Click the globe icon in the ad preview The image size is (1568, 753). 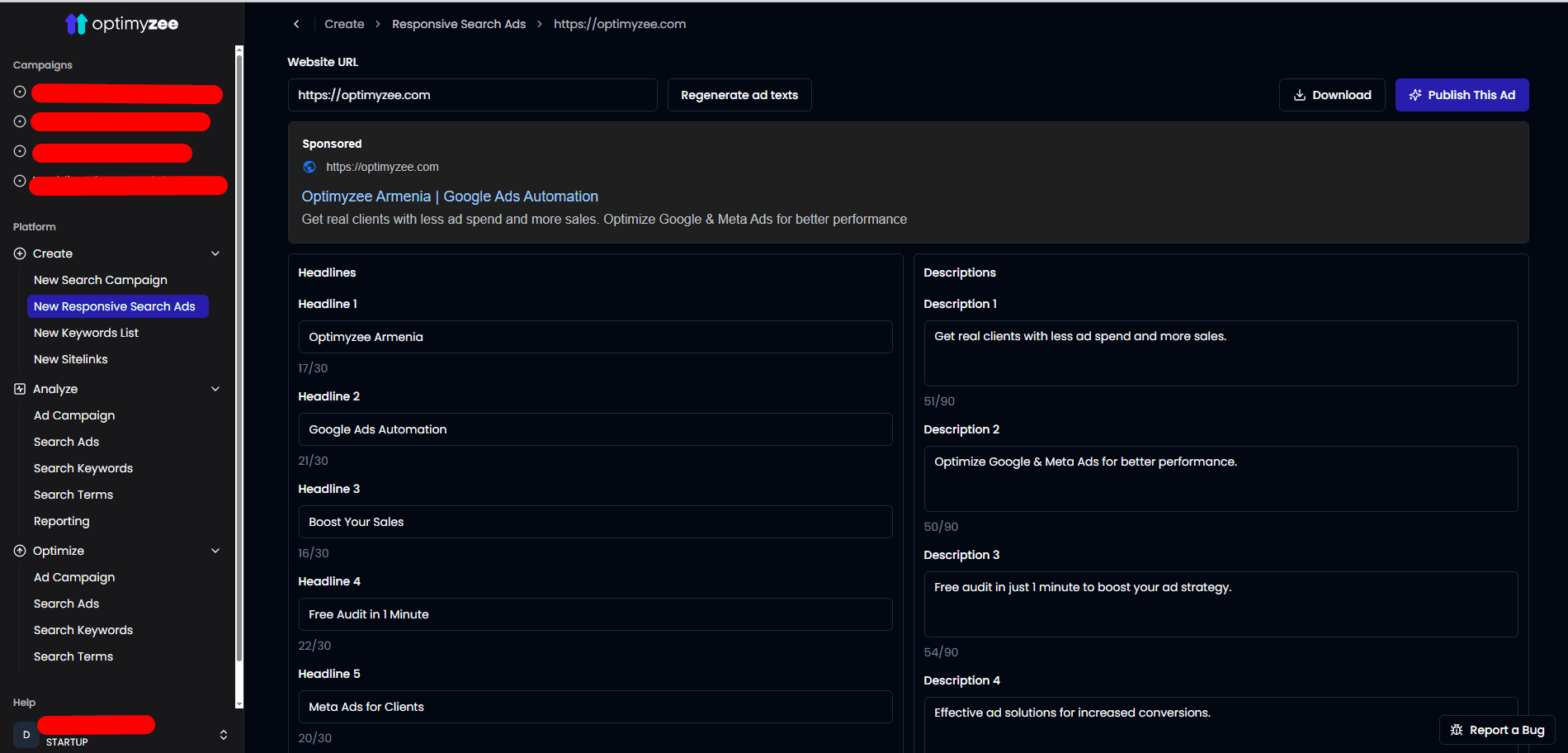click(x=309, y=166)
